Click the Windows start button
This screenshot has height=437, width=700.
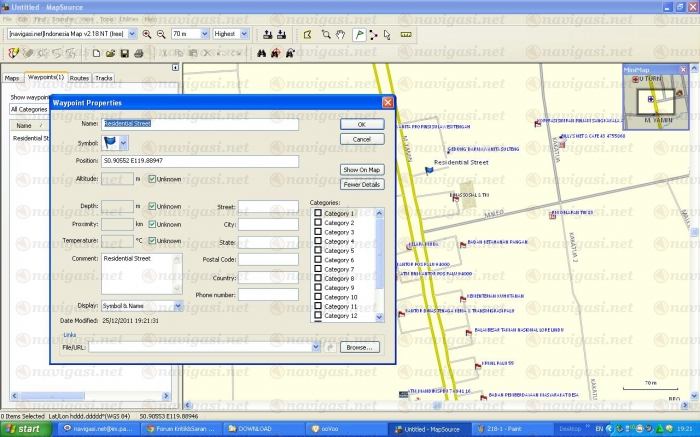click(24, 429)
